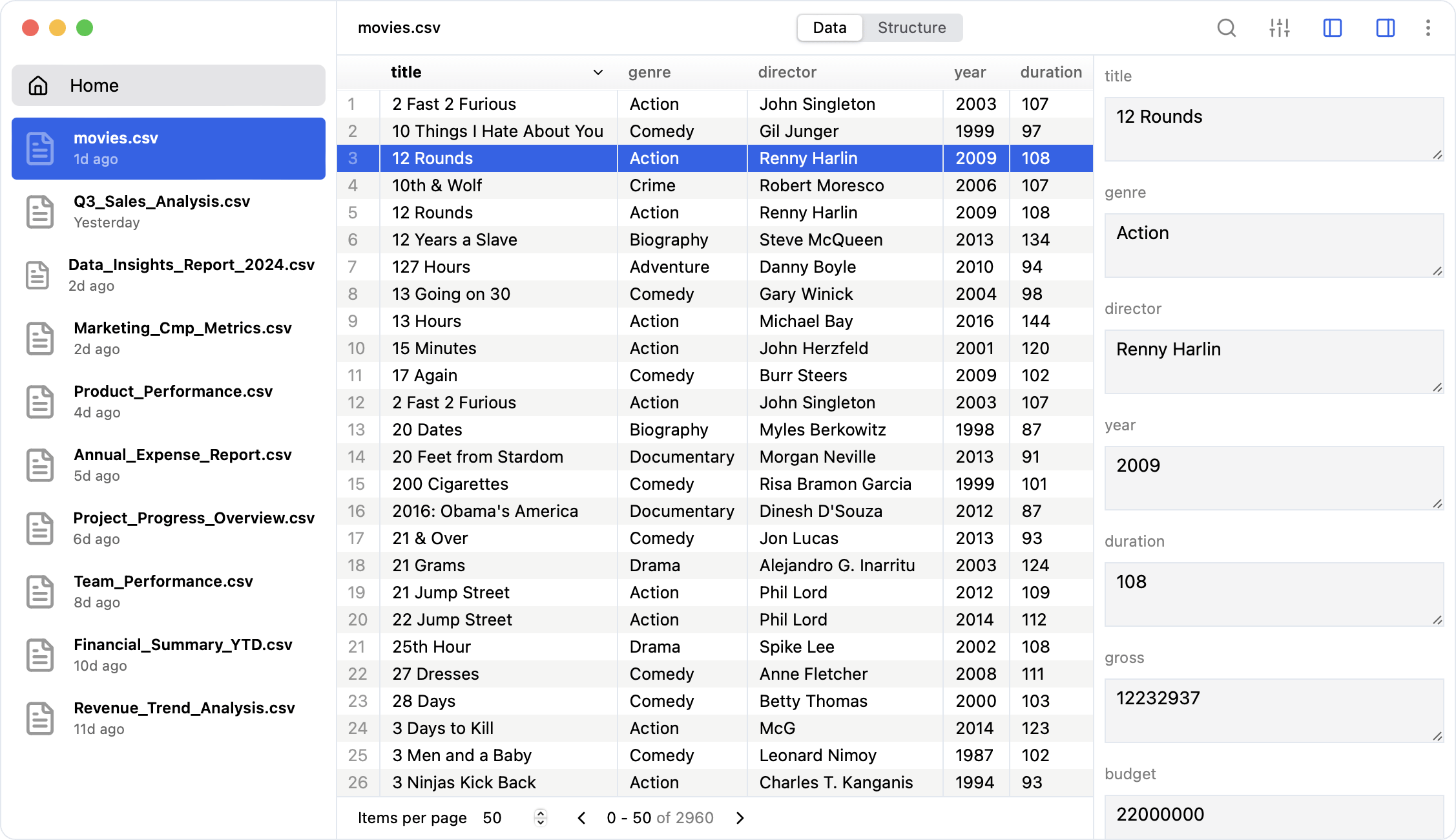Image resolution: width=1456 pixels, height=840 pixels.
Task: Open the items per page stepper
Action: [x=541, y=818]
